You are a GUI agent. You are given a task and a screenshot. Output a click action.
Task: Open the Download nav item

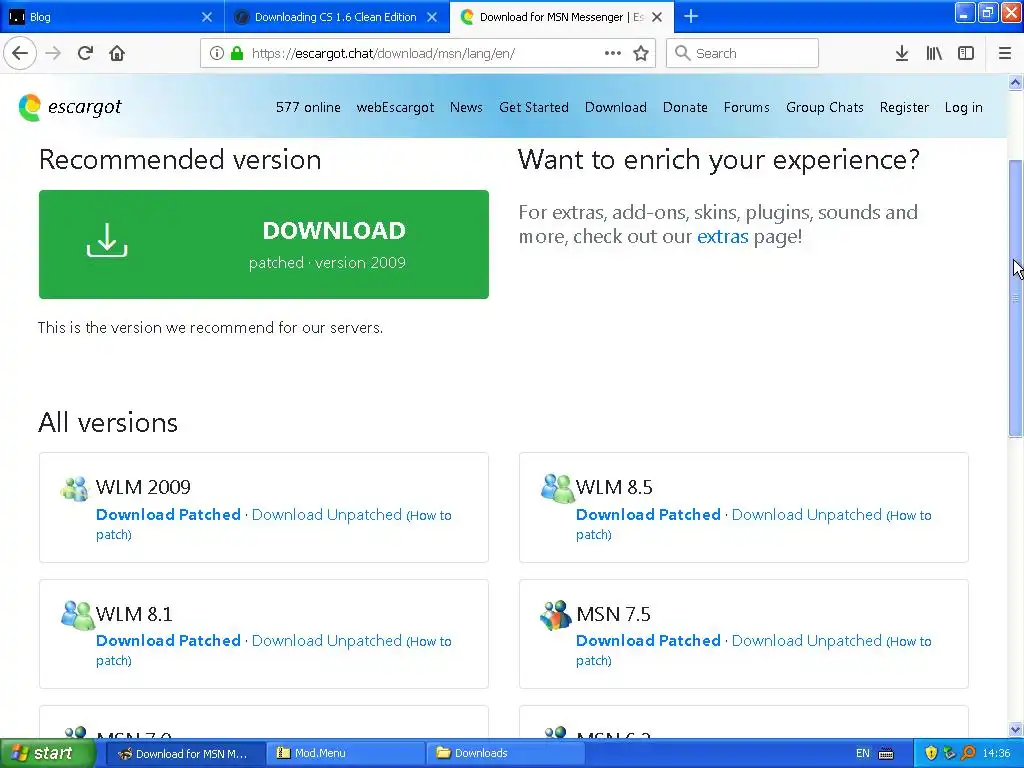(616, 107)
